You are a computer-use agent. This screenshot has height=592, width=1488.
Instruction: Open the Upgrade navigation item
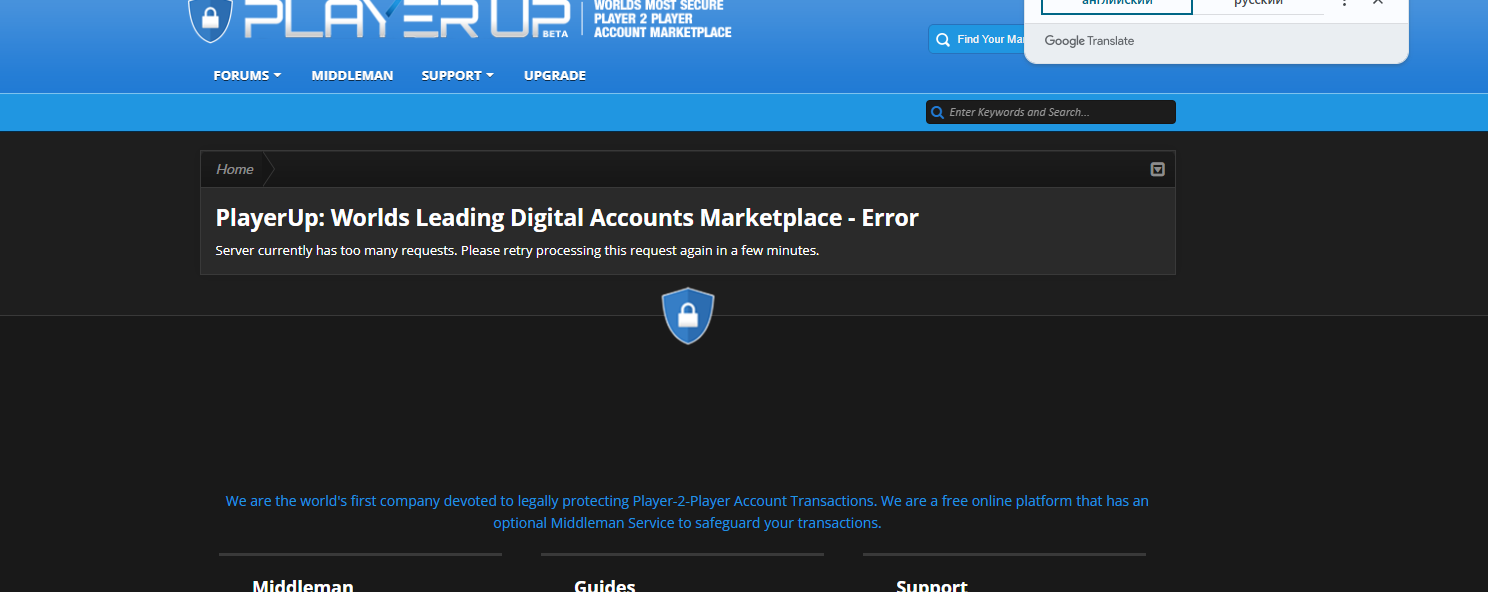click(x=555, y=75)
